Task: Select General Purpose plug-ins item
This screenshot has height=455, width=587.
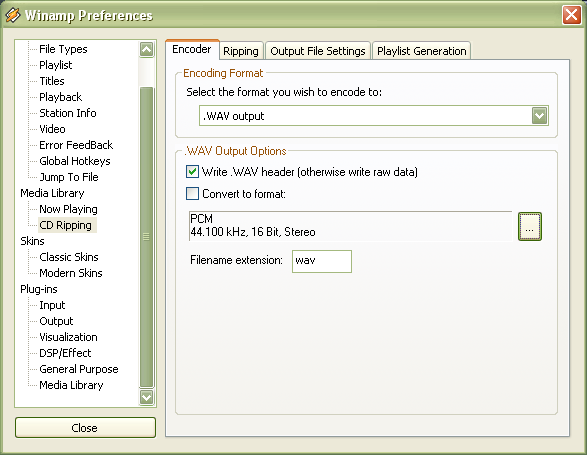Action: 79,369
